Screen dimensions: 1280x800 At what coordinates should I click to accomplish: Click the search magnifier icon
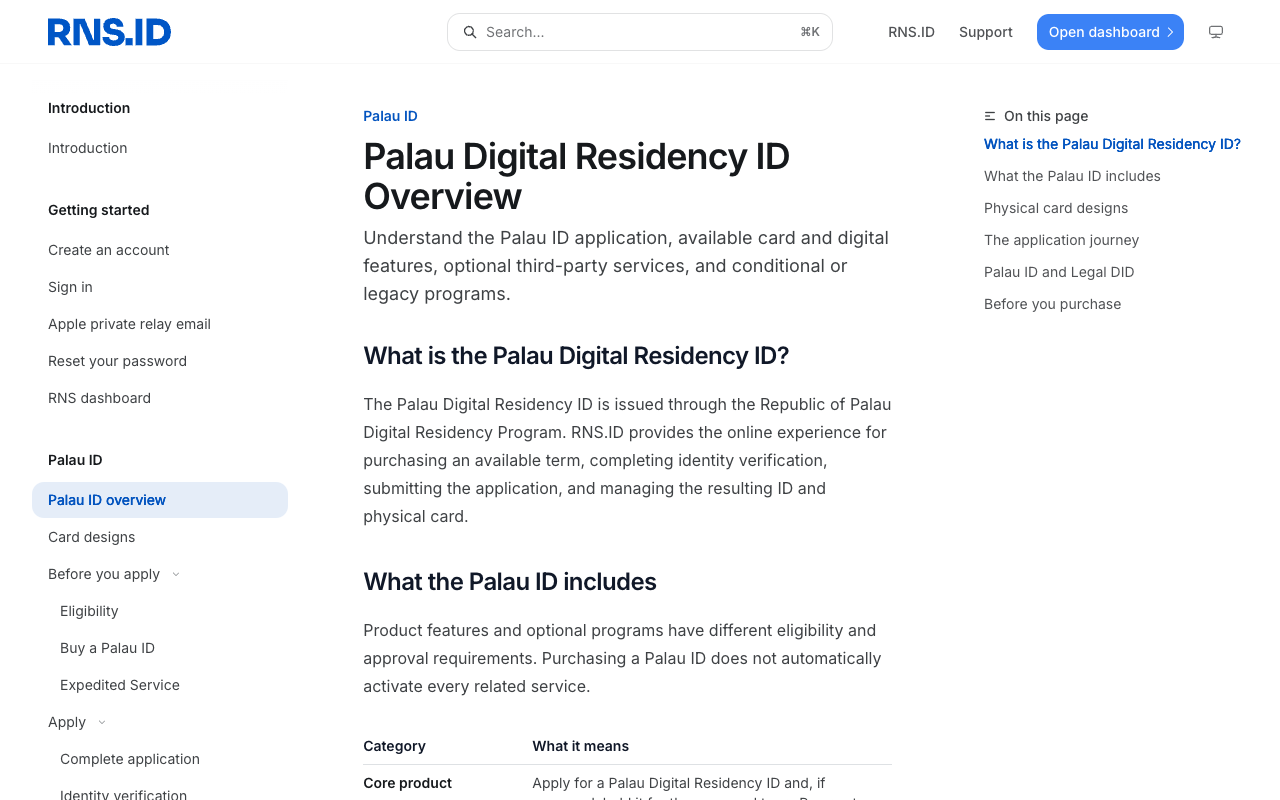click(x=470, y=32)
